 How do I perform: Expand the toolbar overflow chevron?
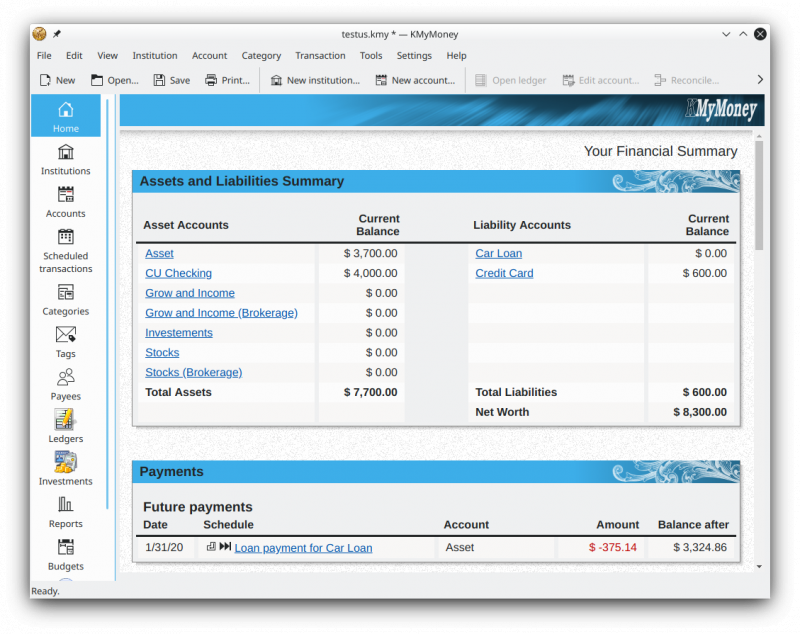pos(760,80)
